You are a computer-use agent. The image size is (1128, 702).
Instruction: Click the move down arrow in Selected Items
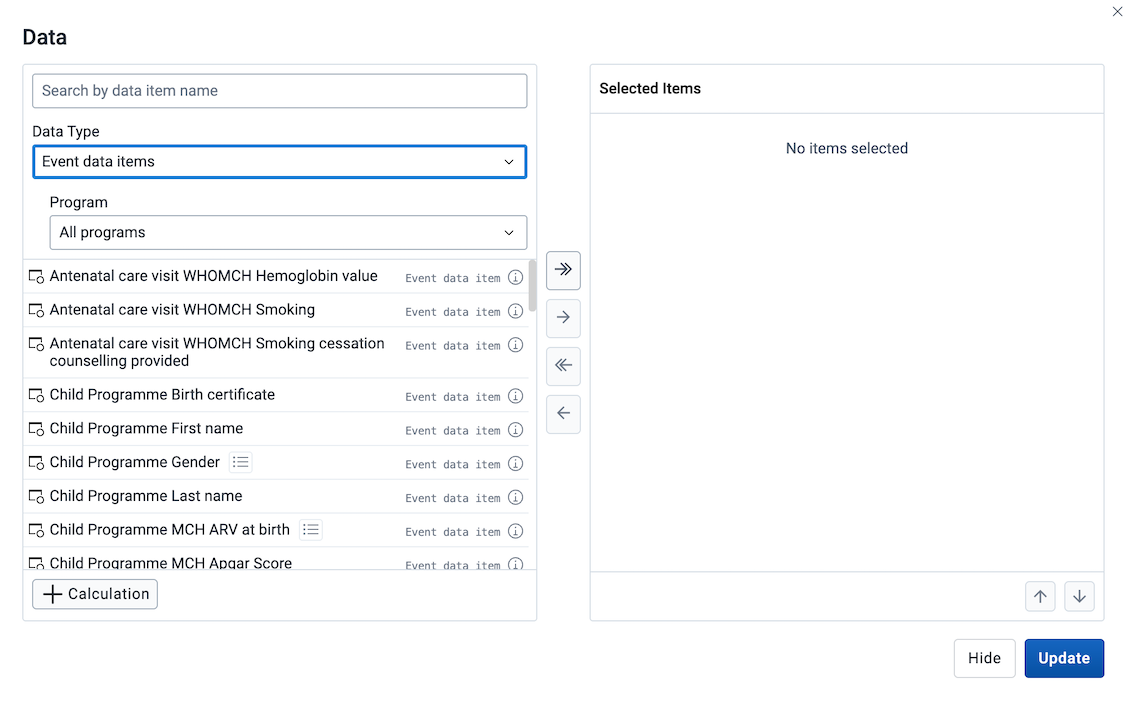(x=1079, y=596)
